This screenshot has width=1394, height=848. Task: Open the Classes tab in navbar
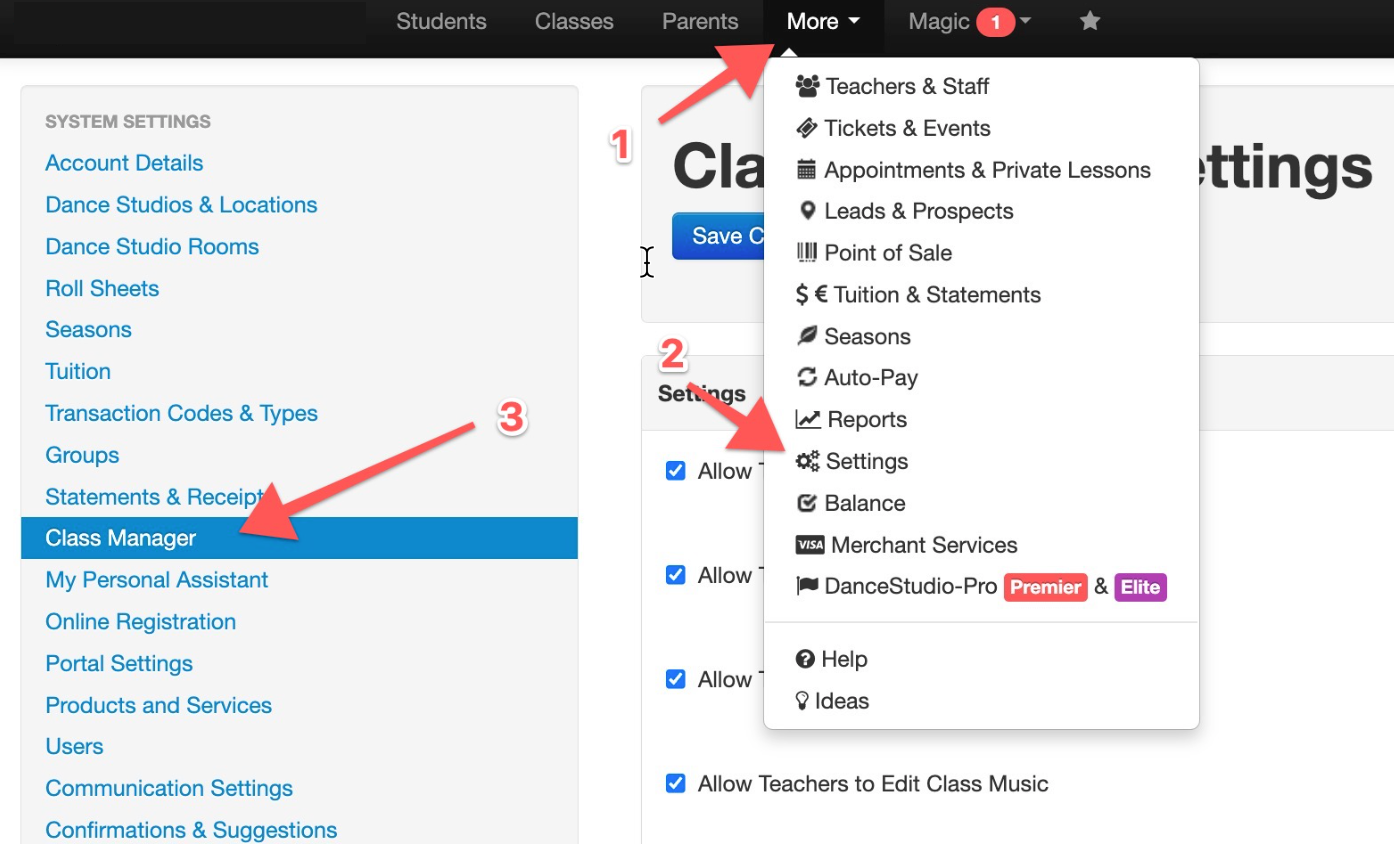pyautogui.click(x=574, y=21)
